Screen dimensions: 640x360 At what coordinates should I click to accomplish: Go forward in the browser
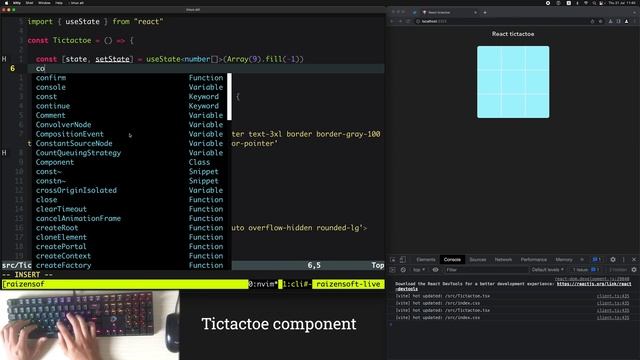(400, 21)
